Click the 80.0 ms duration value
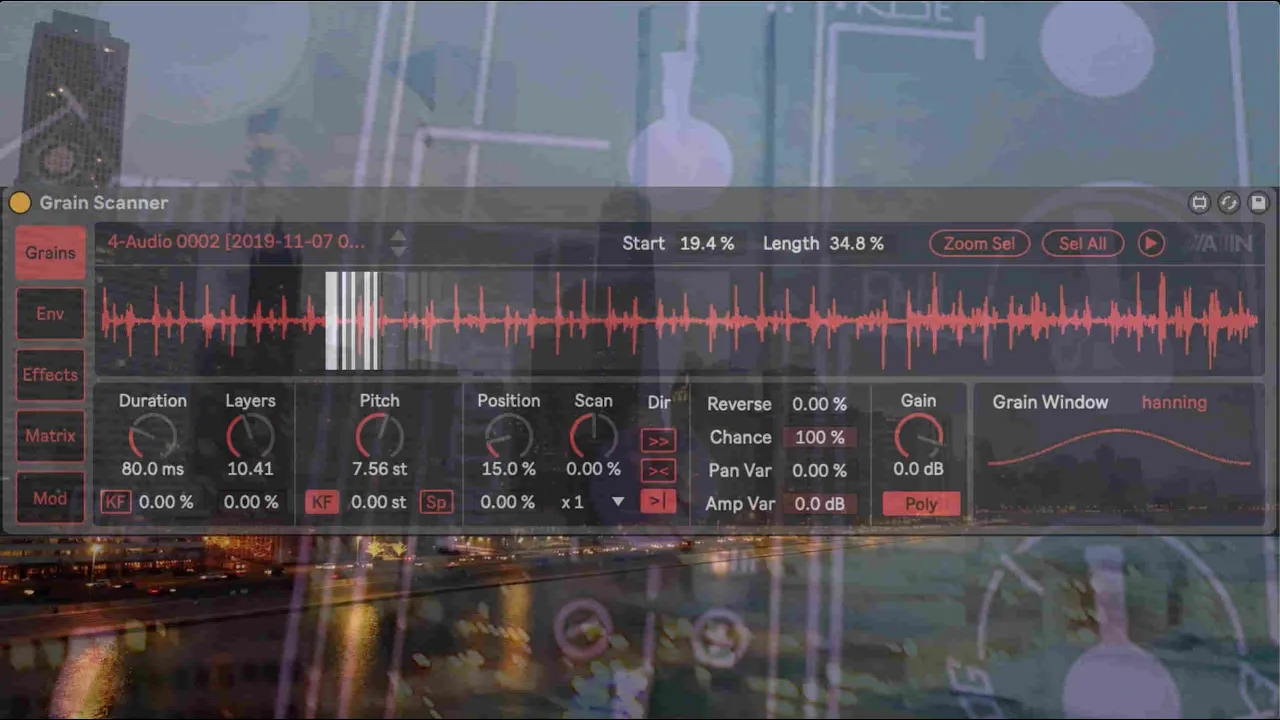Screen dimensions: 1280x720 coord(152,469)
